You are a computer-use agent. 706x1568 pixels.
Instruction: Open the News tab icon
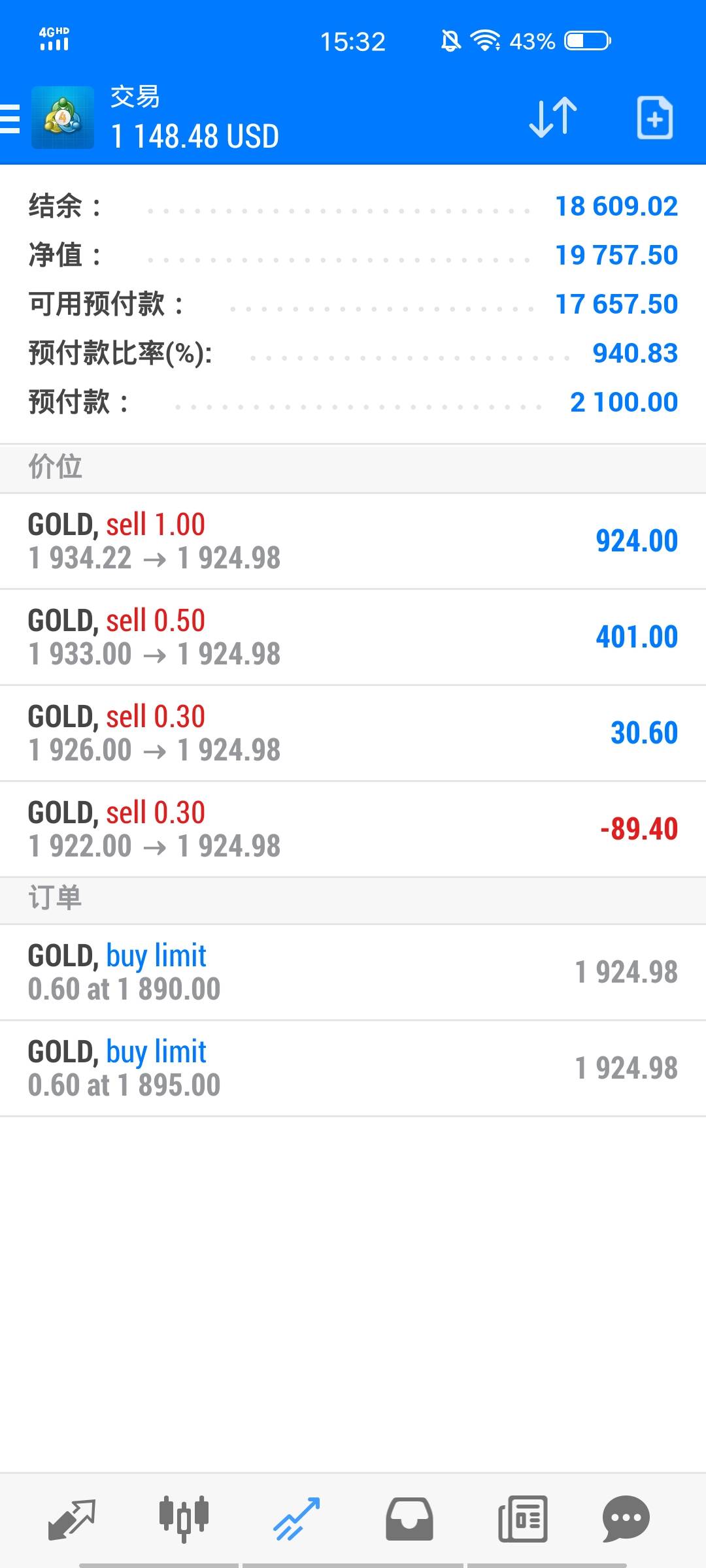(522, 1518)
